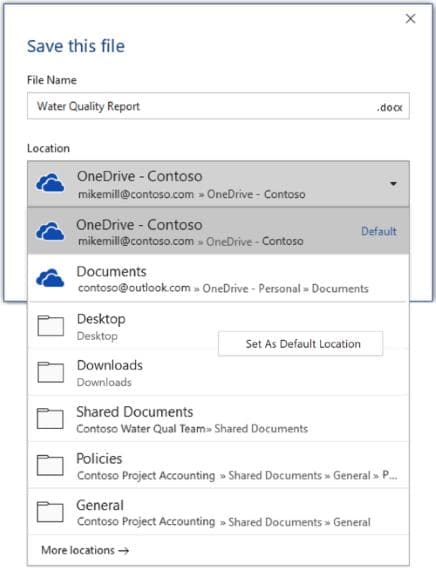Open the Location dropdown arrow
The width and height of the screenshot is (436, 572).
tap(393, 183)
